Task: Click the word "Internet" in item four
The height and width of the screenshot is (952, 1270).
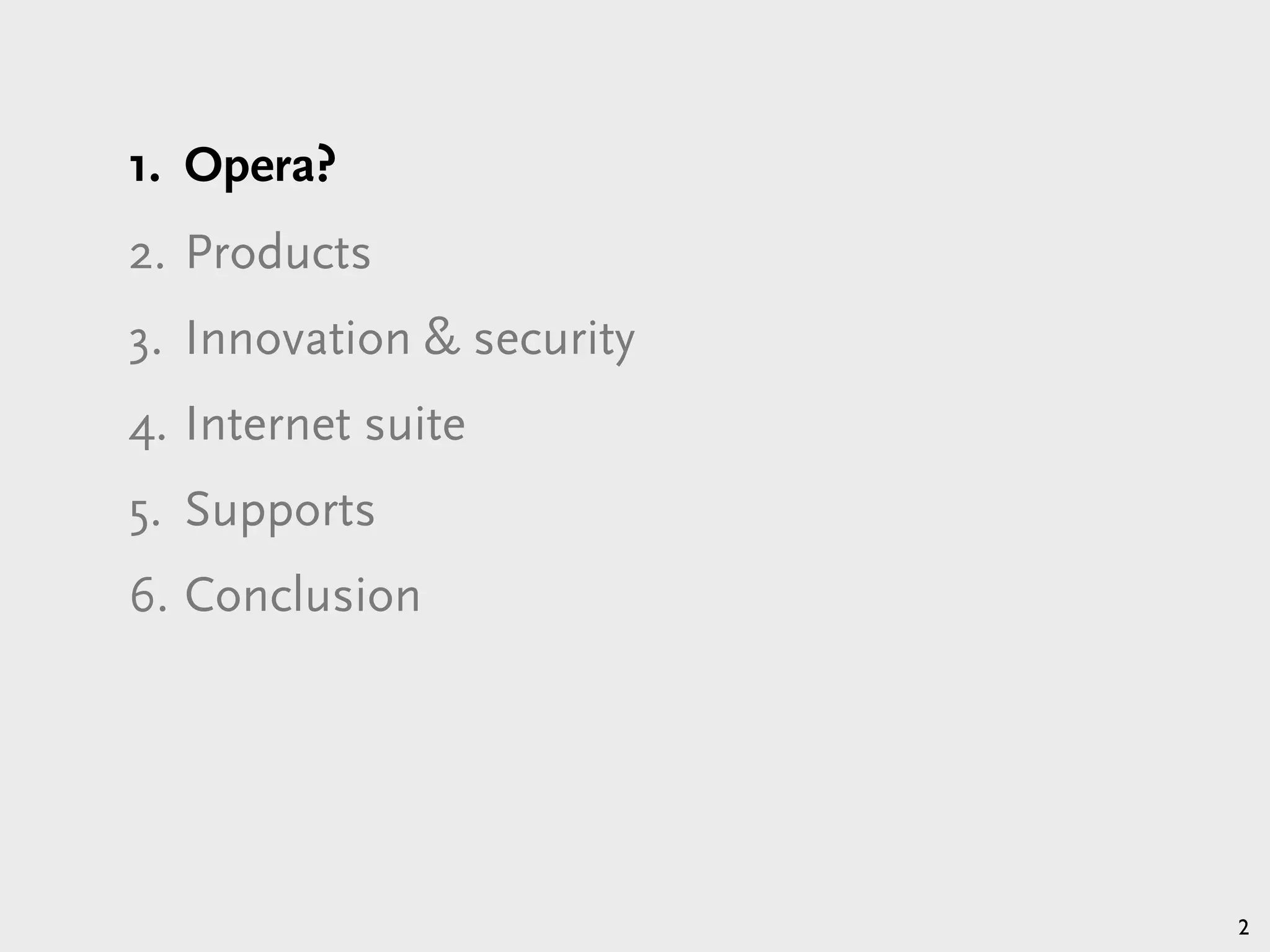Action: point(268,424)
